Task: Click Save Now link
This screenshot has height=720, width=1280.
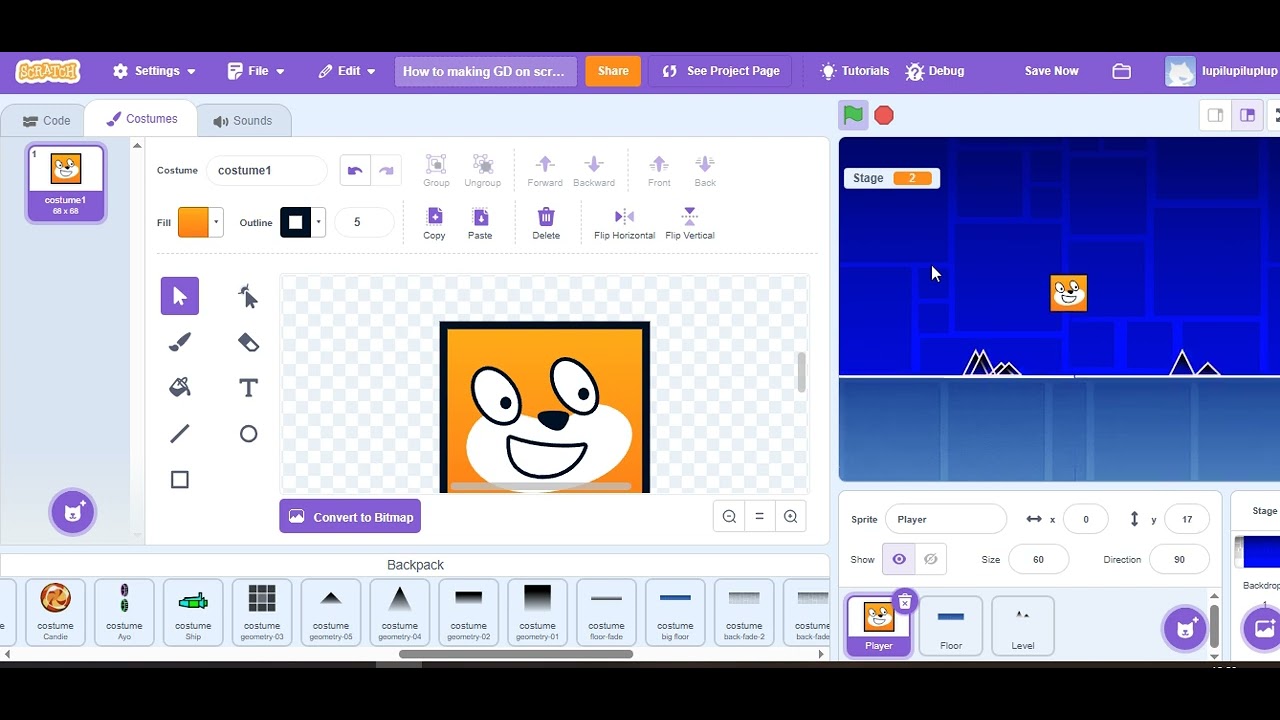Action: [1051, 71]
